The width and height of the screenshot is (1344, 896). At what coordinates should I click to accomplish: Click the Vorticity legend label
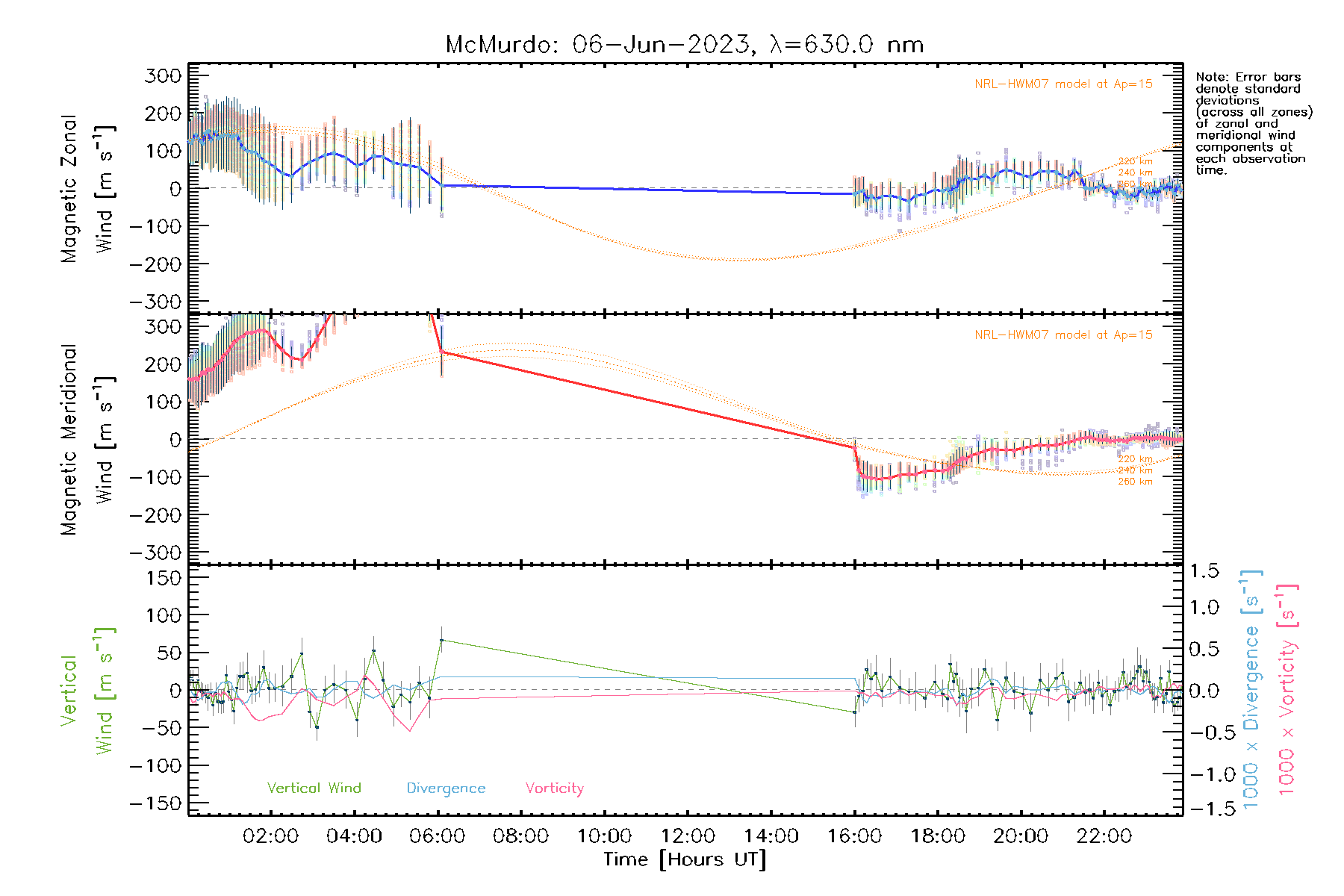click(x=554, y=788)
